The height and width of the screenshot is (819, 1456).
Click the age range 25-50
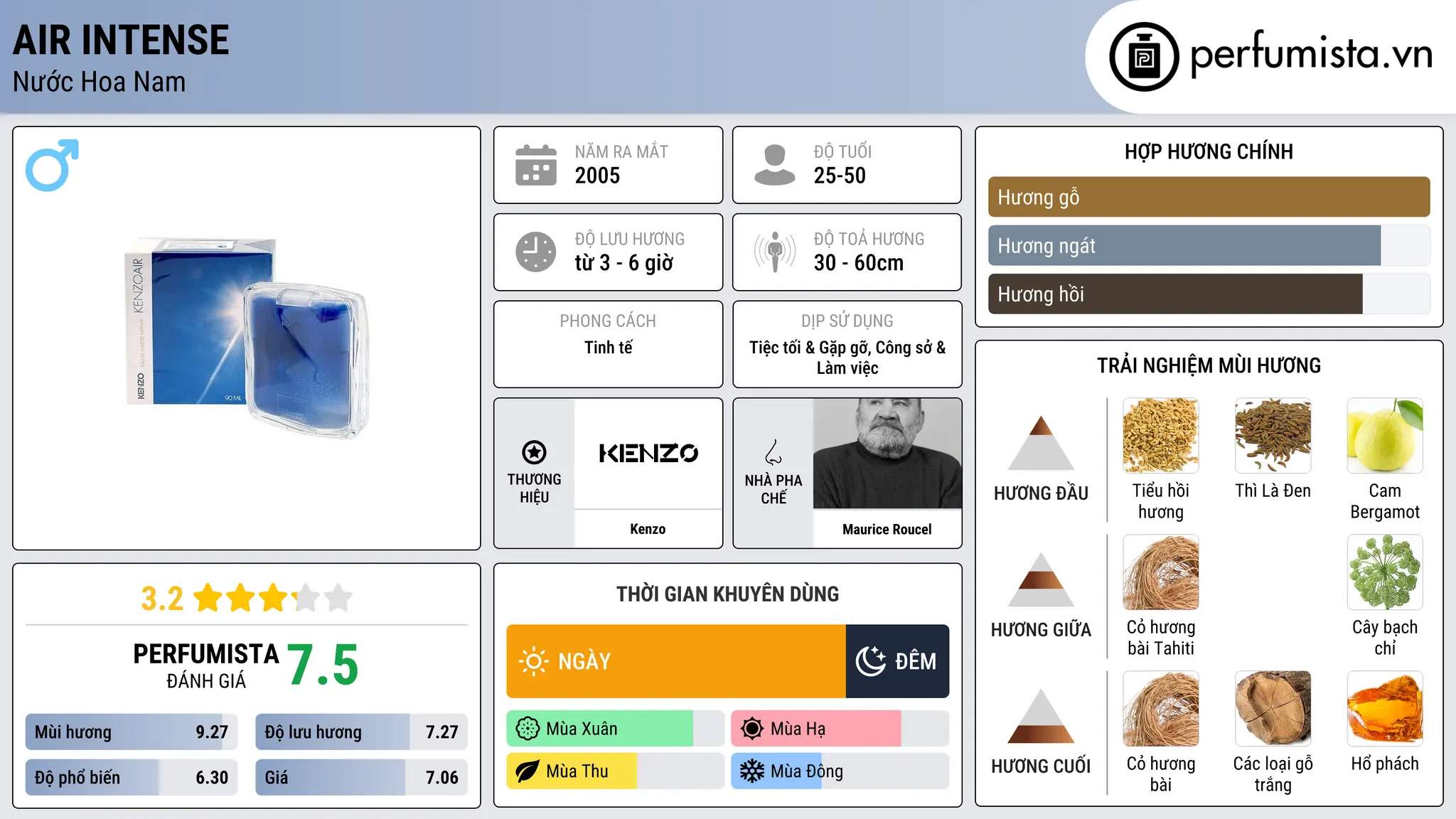click(x=840, y=176)
